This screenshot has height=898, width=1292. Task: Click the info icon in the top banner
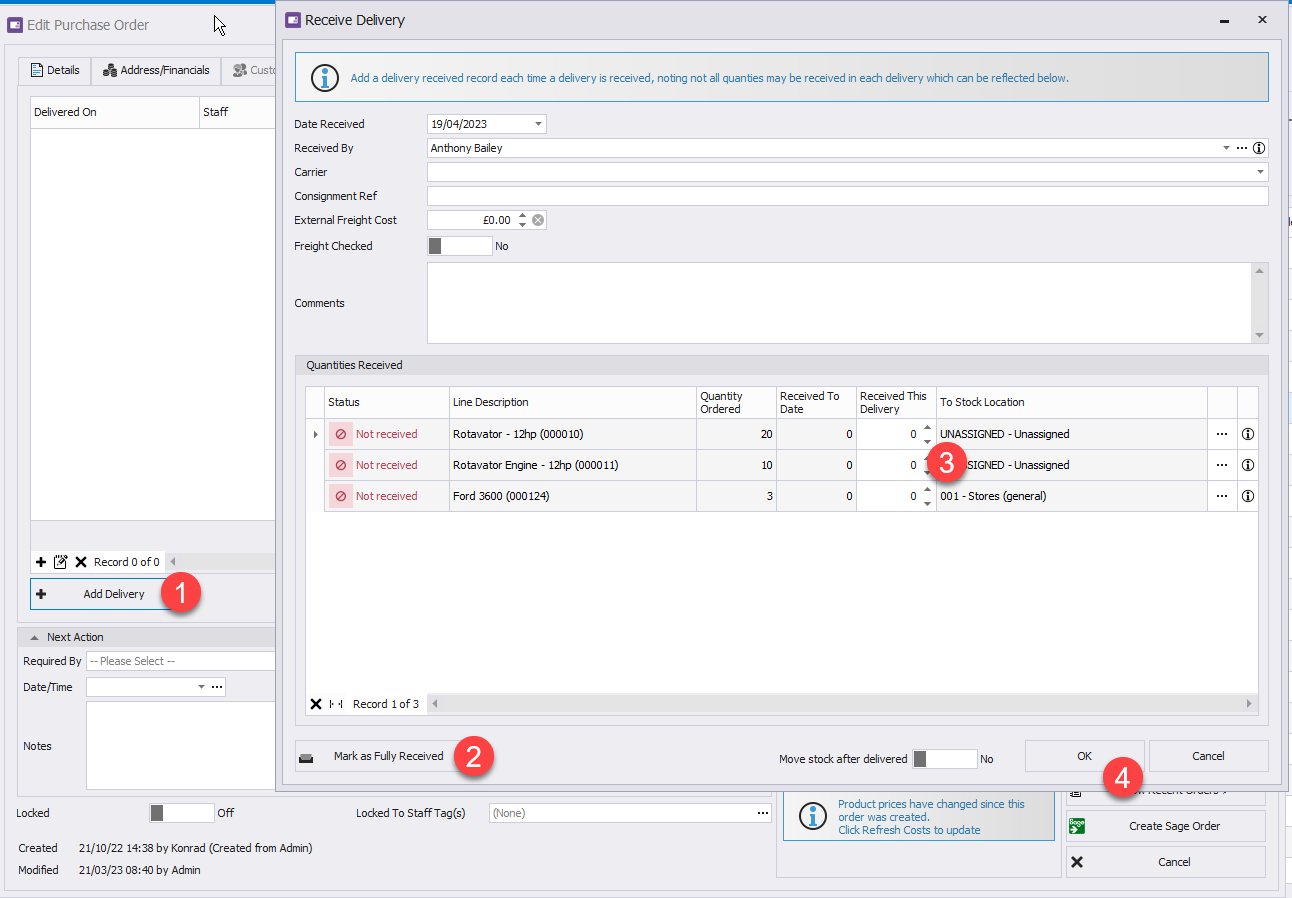pos(323,77)
